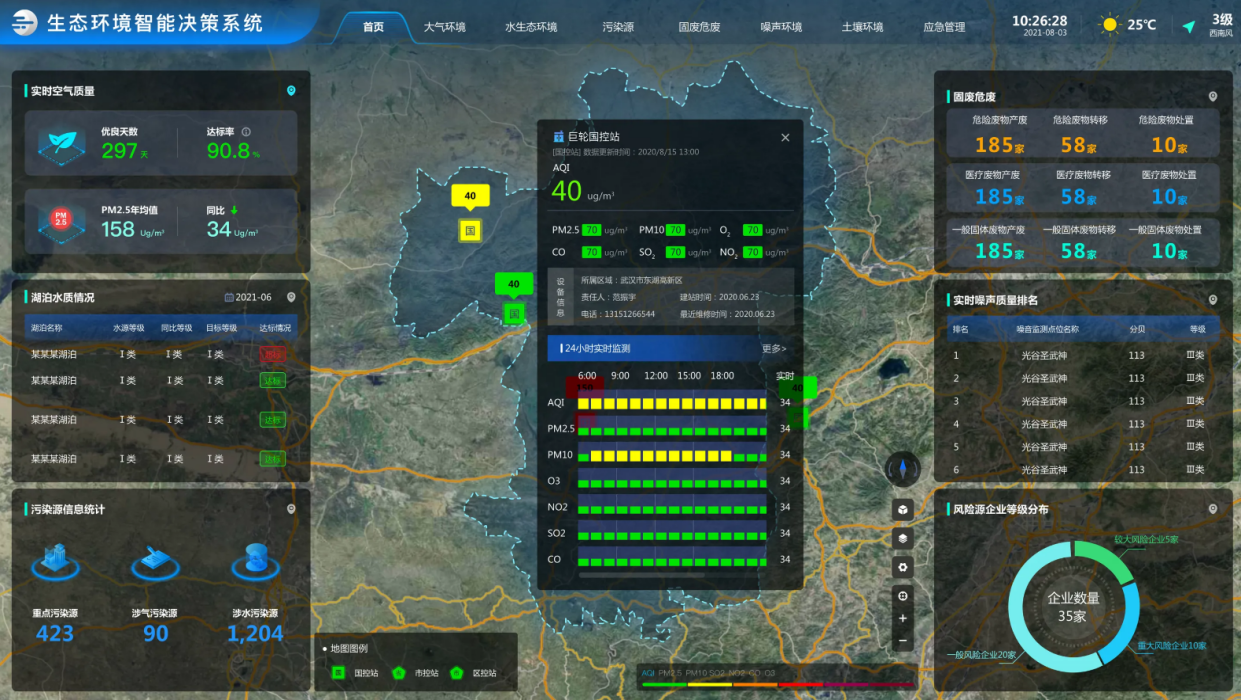1241x700 pixels.
Task: Click location pin on 实时空气质量 panel
Action: [x=291, y=91]
